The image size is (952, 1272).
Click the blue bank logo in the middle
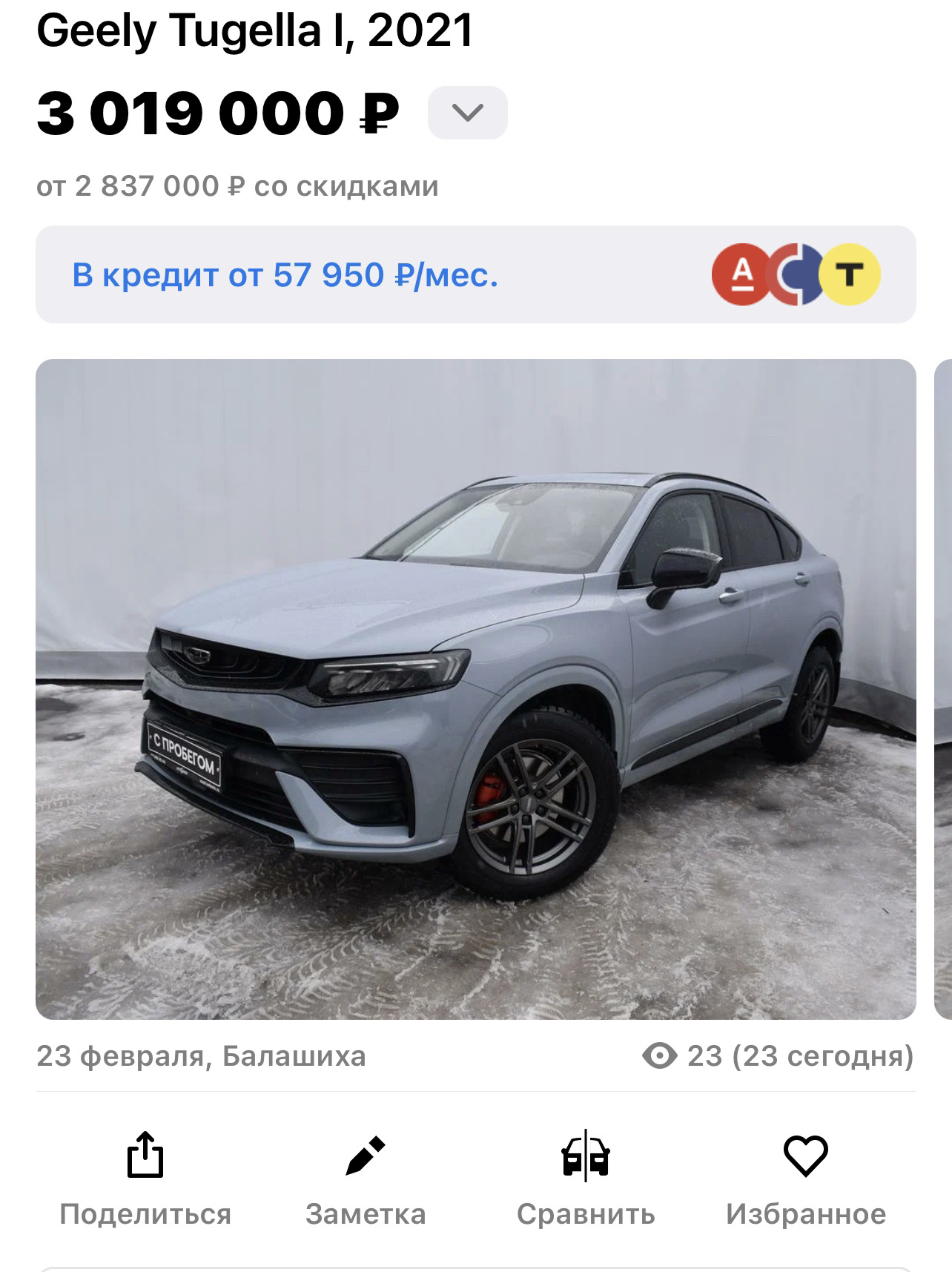(x=797, y=274)
